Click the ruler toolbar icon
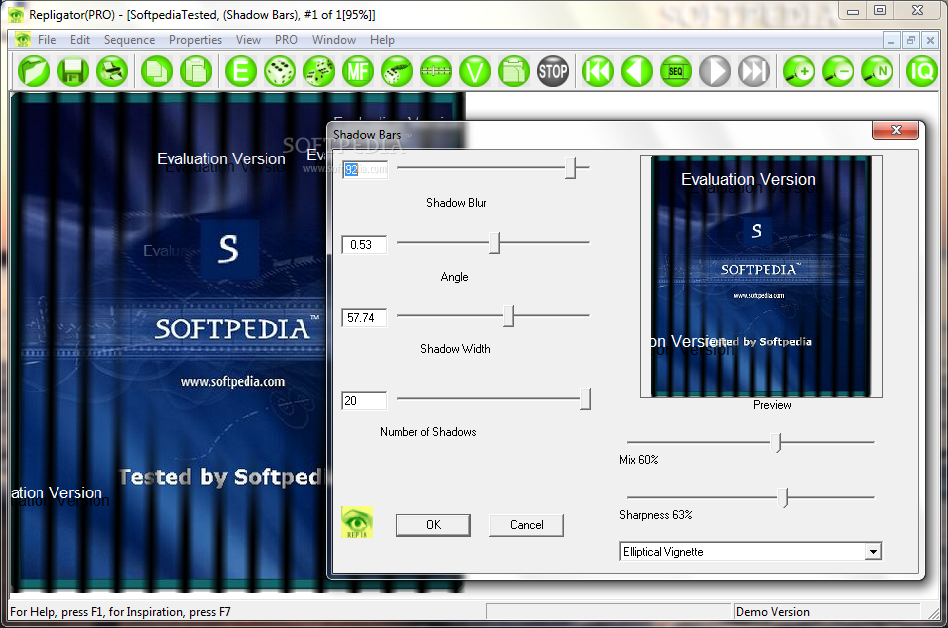Image resolution: width=948 pixels, height=628 pixels. point(436,71)
